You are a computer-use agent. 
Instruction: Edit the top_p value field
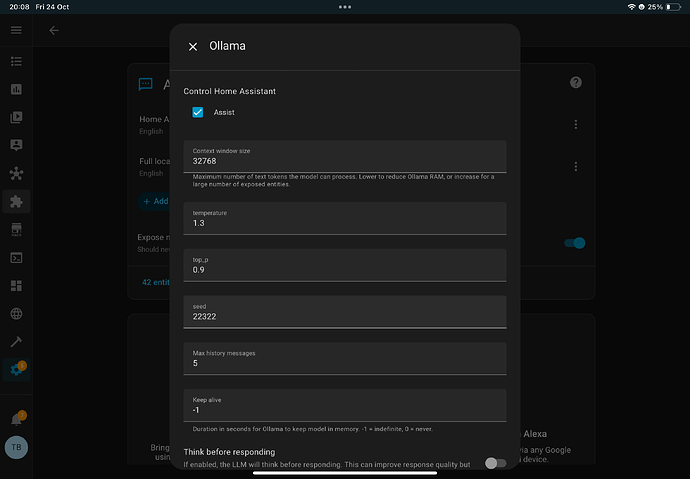coord(345,265)
